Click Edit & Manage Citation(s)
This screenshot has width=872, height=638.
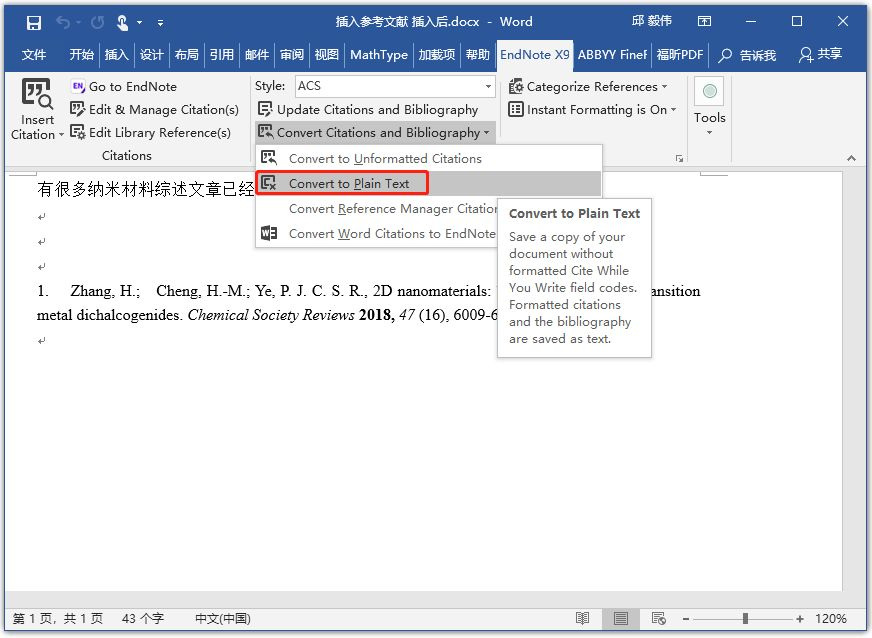154,110
